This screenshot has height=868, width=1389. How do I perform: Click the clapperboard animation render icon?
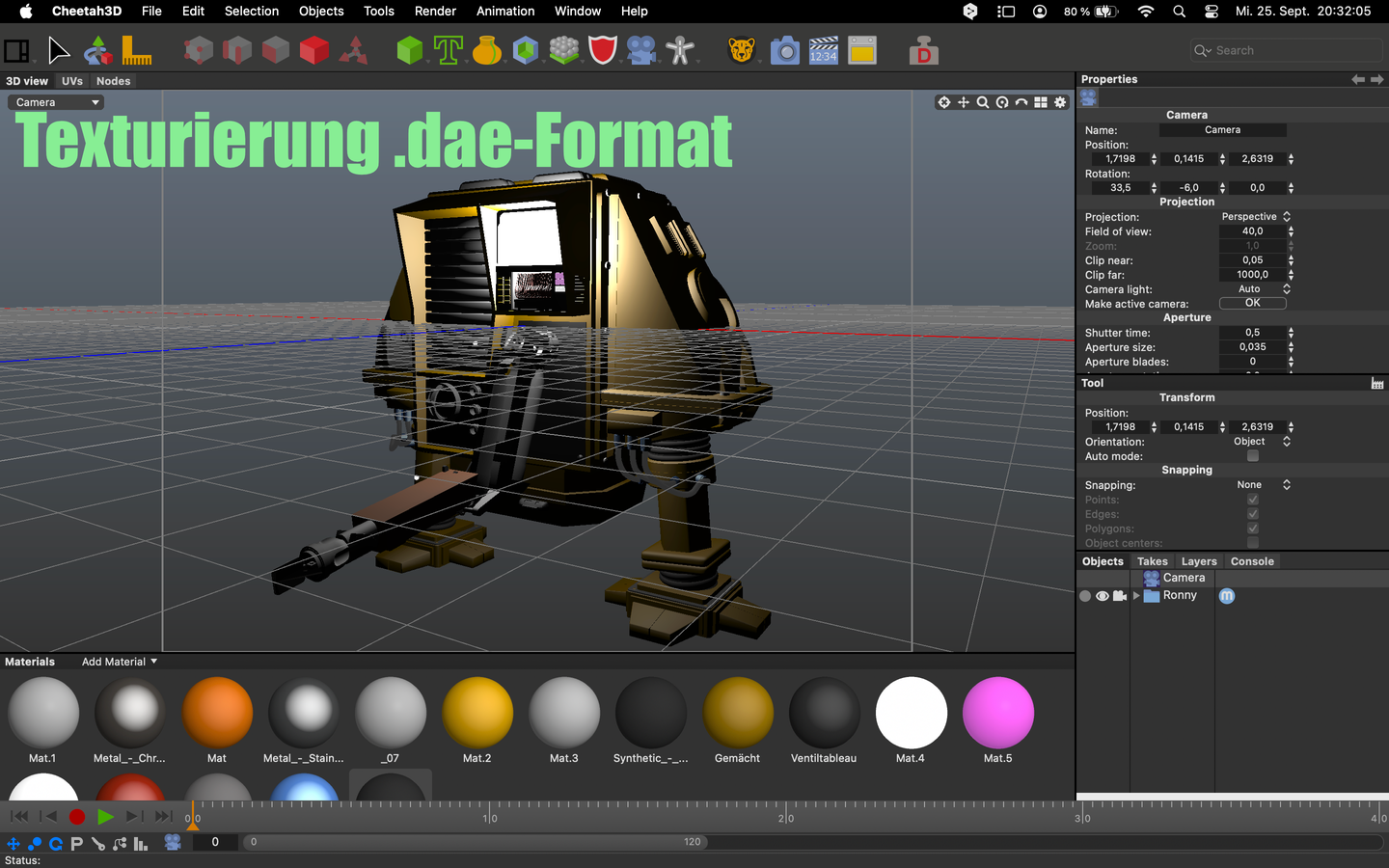pyautogui.click(x=824, y=50)
